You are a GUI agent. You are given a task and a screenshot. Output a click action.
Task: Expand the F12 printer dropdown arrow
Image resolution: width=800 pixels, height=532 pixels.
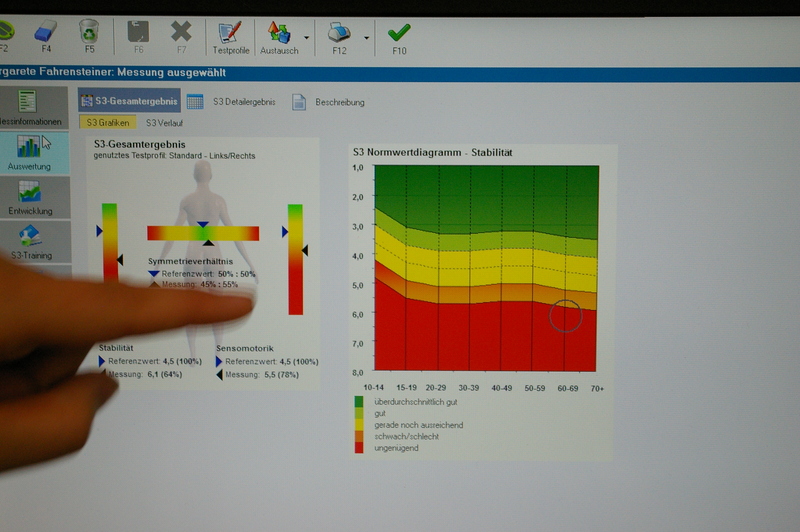(x=366, y=38)
